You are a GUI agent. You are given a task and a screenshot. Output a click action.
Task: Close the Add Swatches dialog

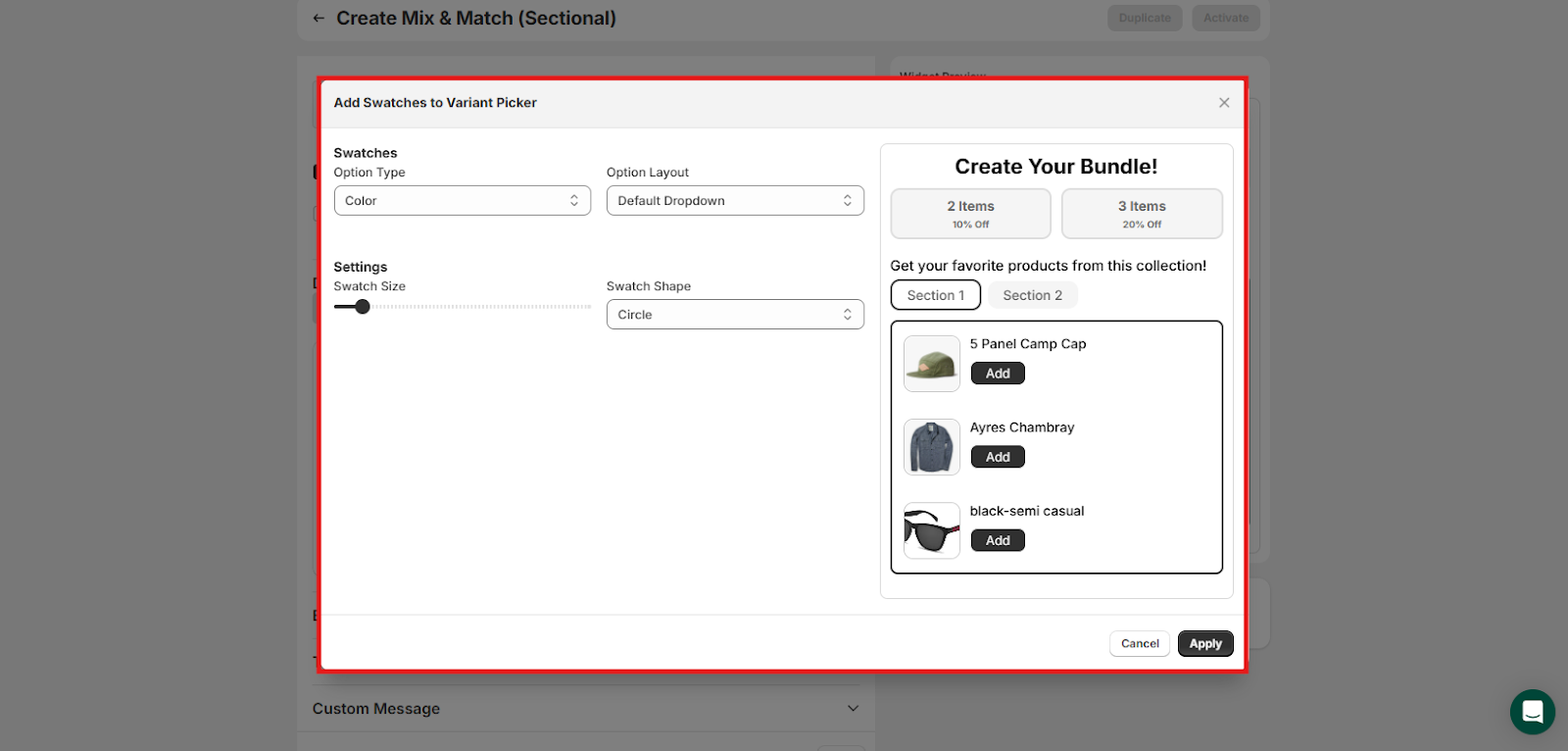point(1224,103)
